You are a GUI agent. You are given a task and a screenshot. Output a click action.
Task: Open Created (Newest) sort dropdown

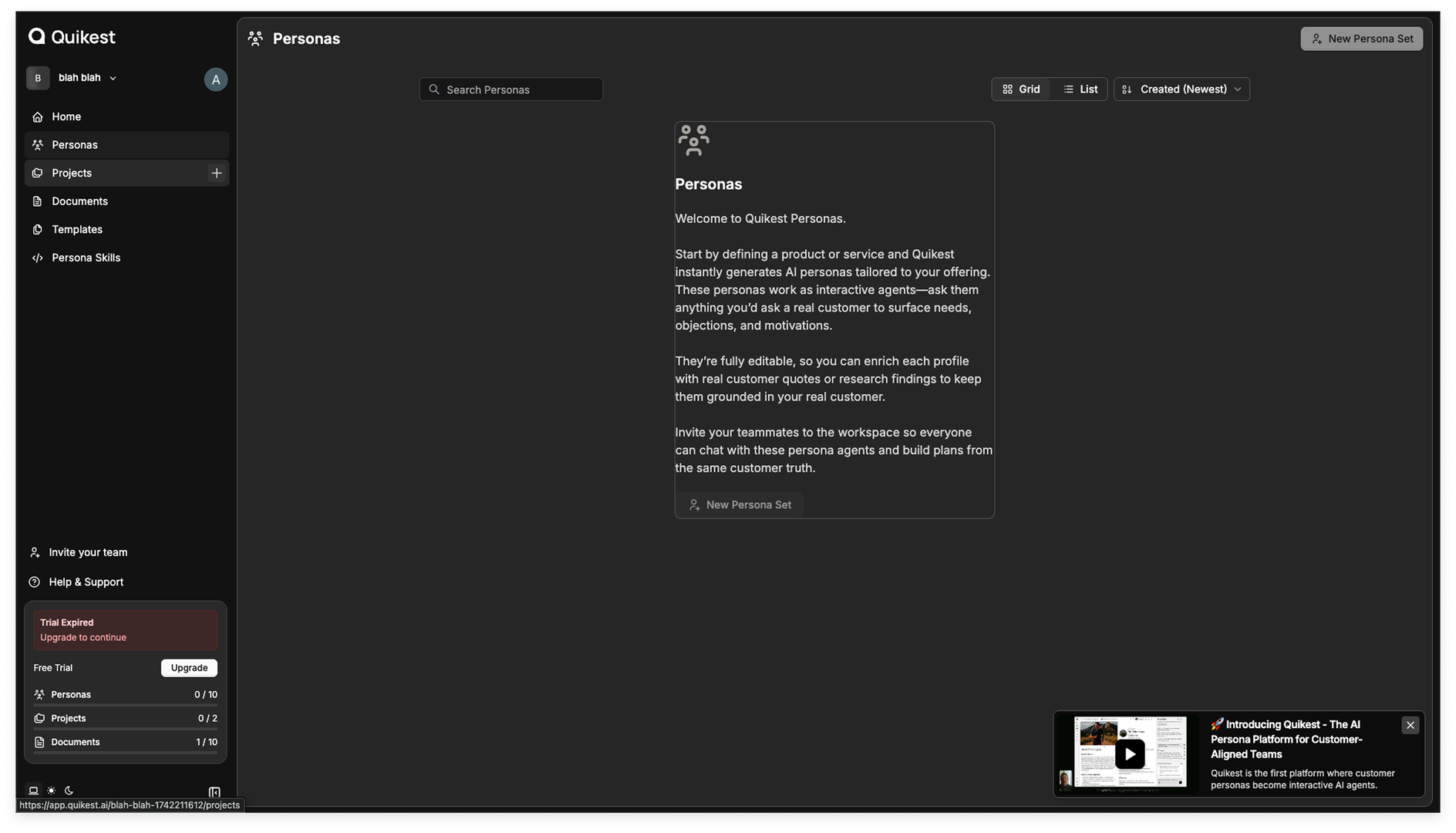point(1181,89)
